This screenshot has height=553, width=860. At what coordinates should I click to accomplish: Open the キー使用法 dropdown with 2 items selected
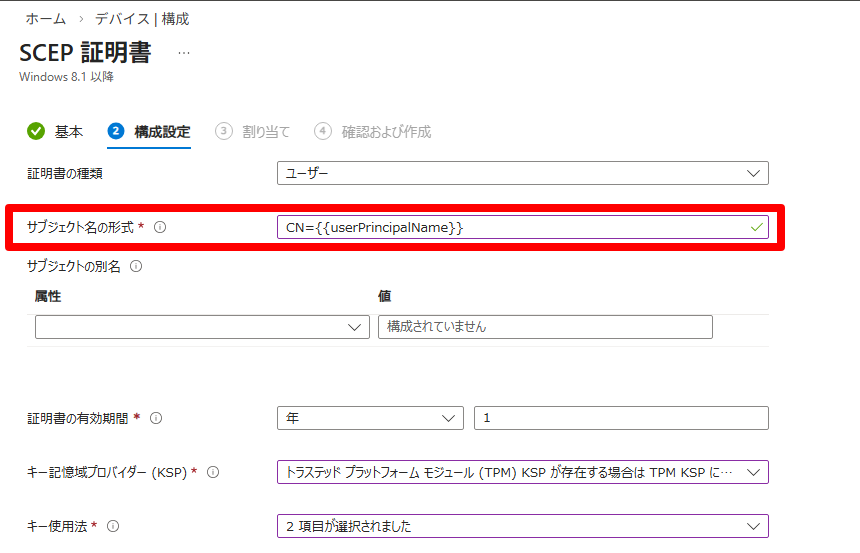coord(522,526)
